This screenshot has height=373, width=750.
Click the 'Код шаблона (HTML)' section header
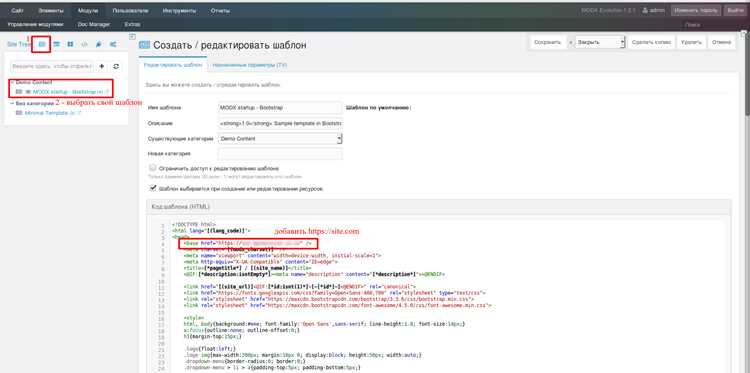[x=438, y=207]
